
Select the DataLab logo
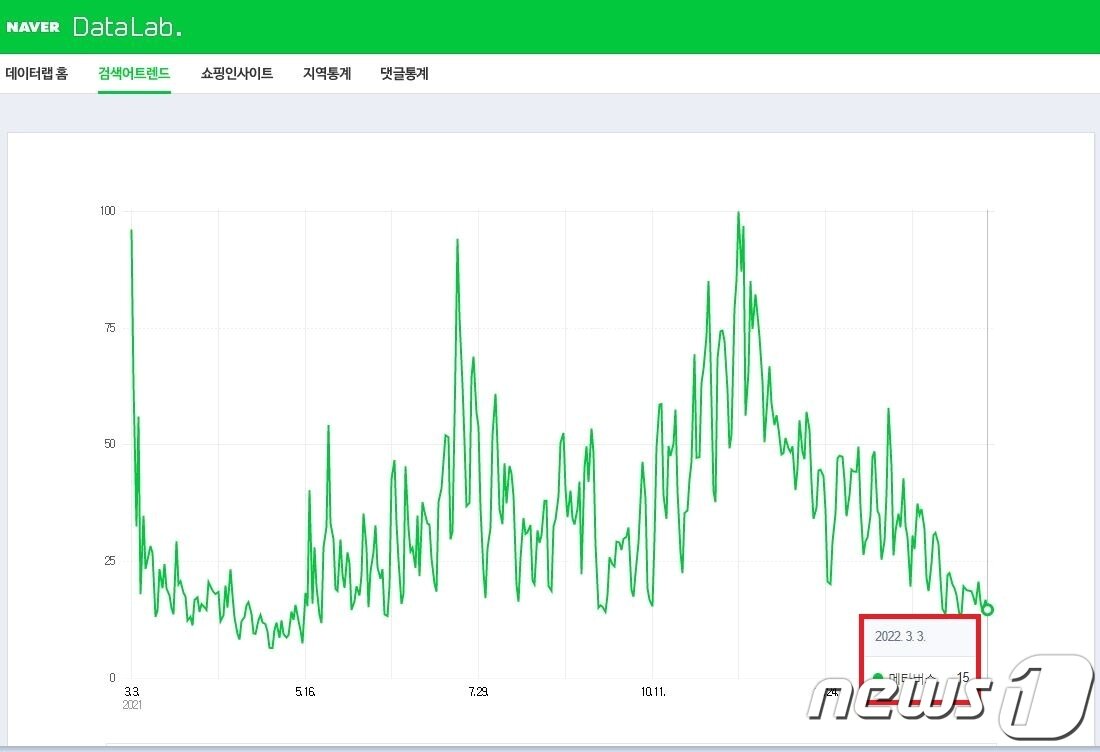tap(127, 27)
